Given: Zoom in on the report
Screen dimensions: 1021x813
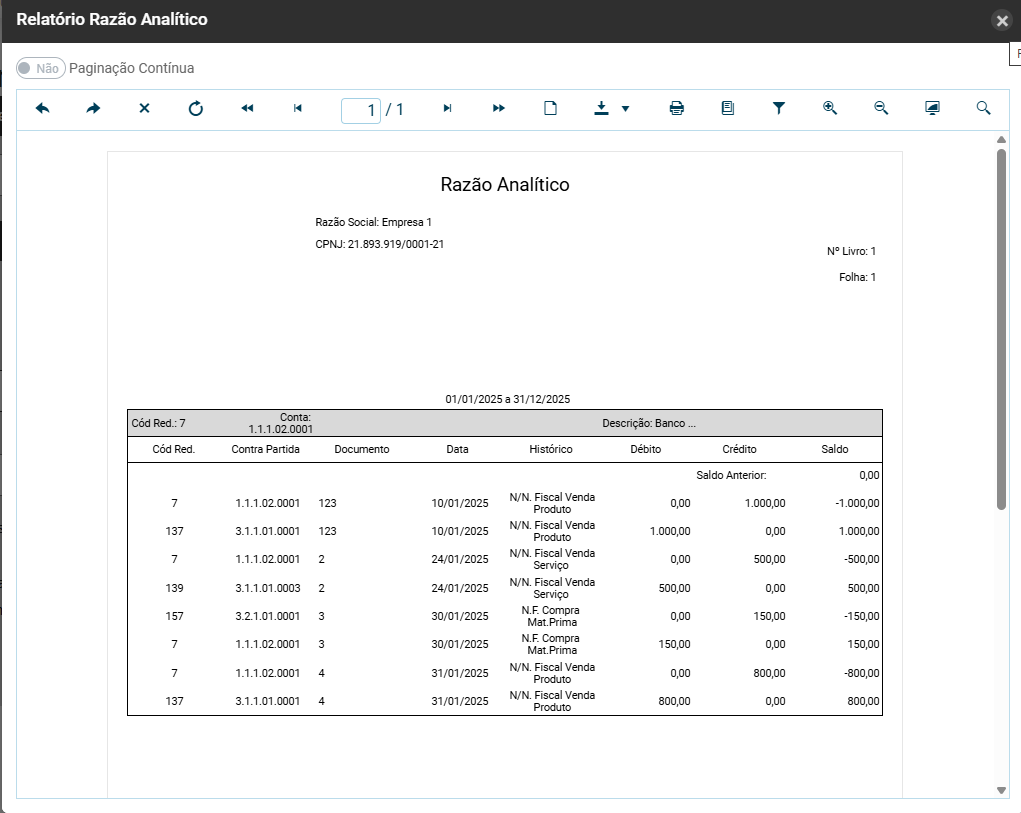Looking at the screenshot, I should tap(830, 109).
